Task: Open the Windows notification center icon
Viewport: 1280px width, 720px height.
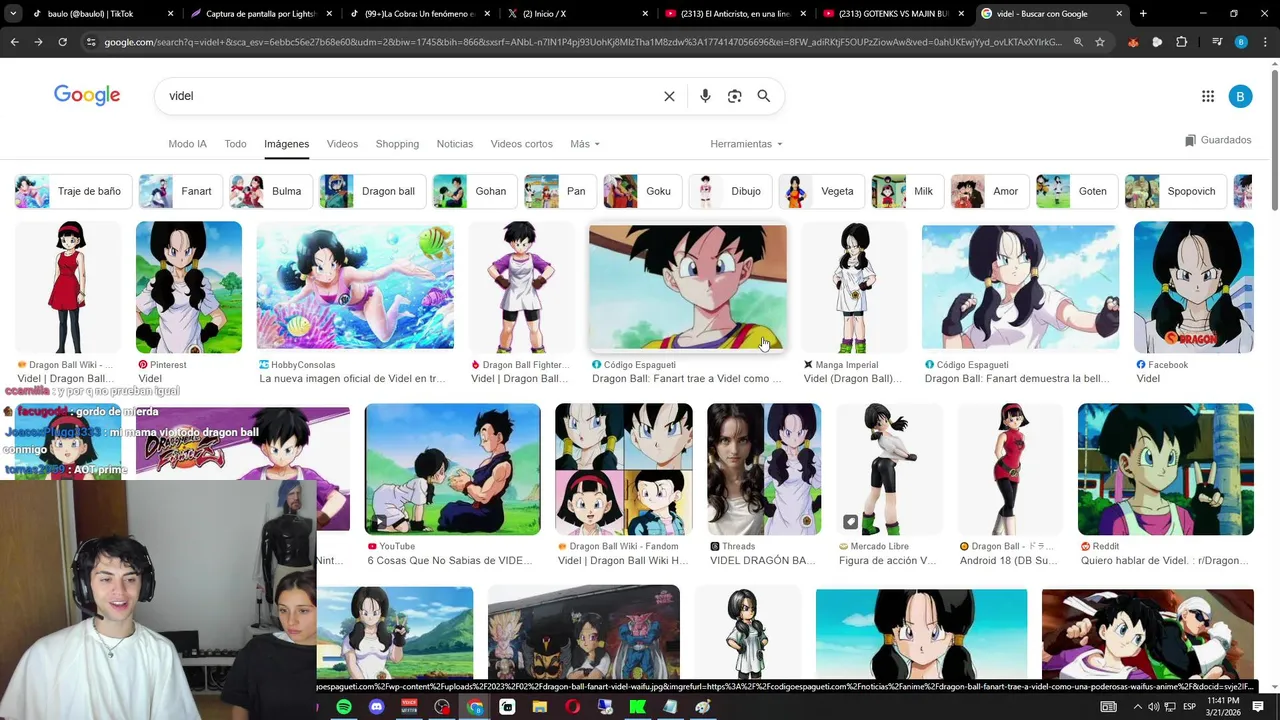Action: coord(1258,707)
